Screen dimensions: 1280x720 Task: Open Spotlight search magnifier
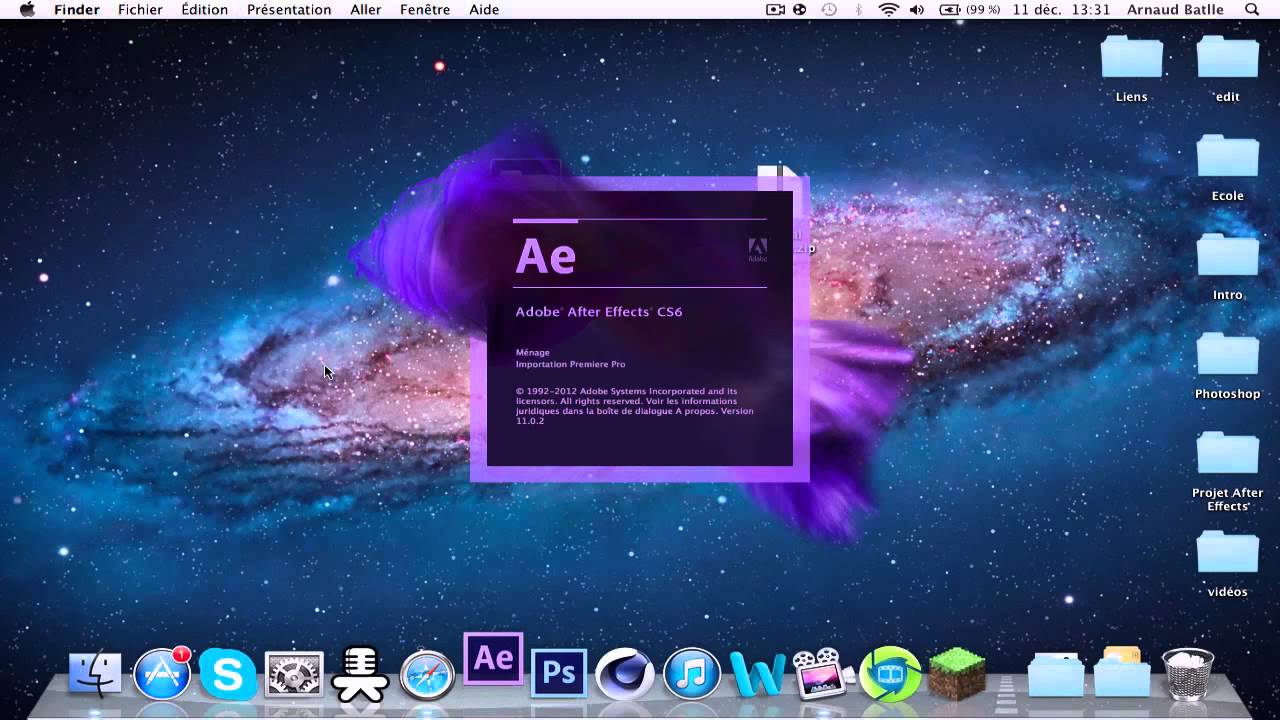(1252, 10)
